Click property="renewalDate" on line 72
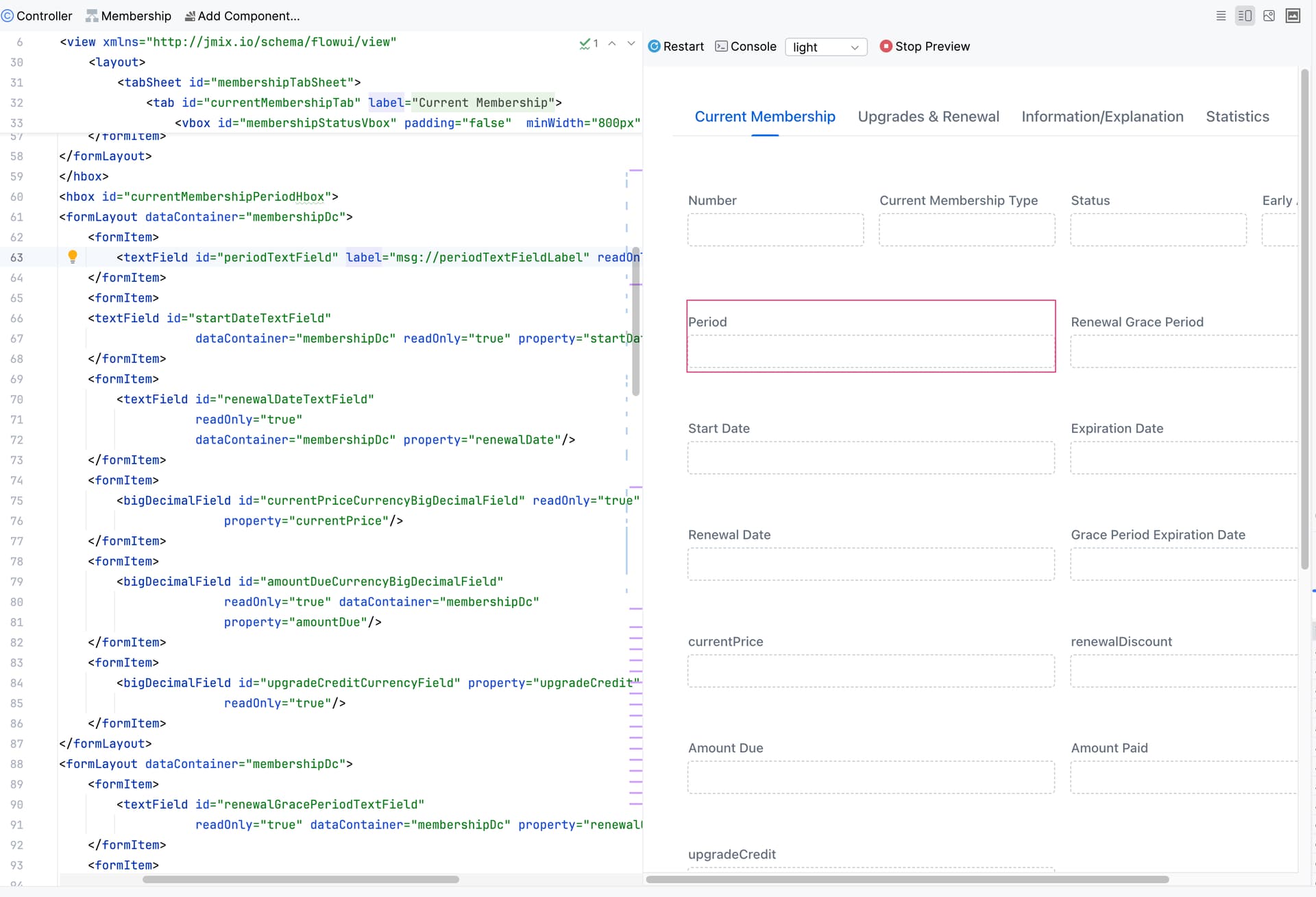Viewport: 1316px width, 897px height. (482, 440)
